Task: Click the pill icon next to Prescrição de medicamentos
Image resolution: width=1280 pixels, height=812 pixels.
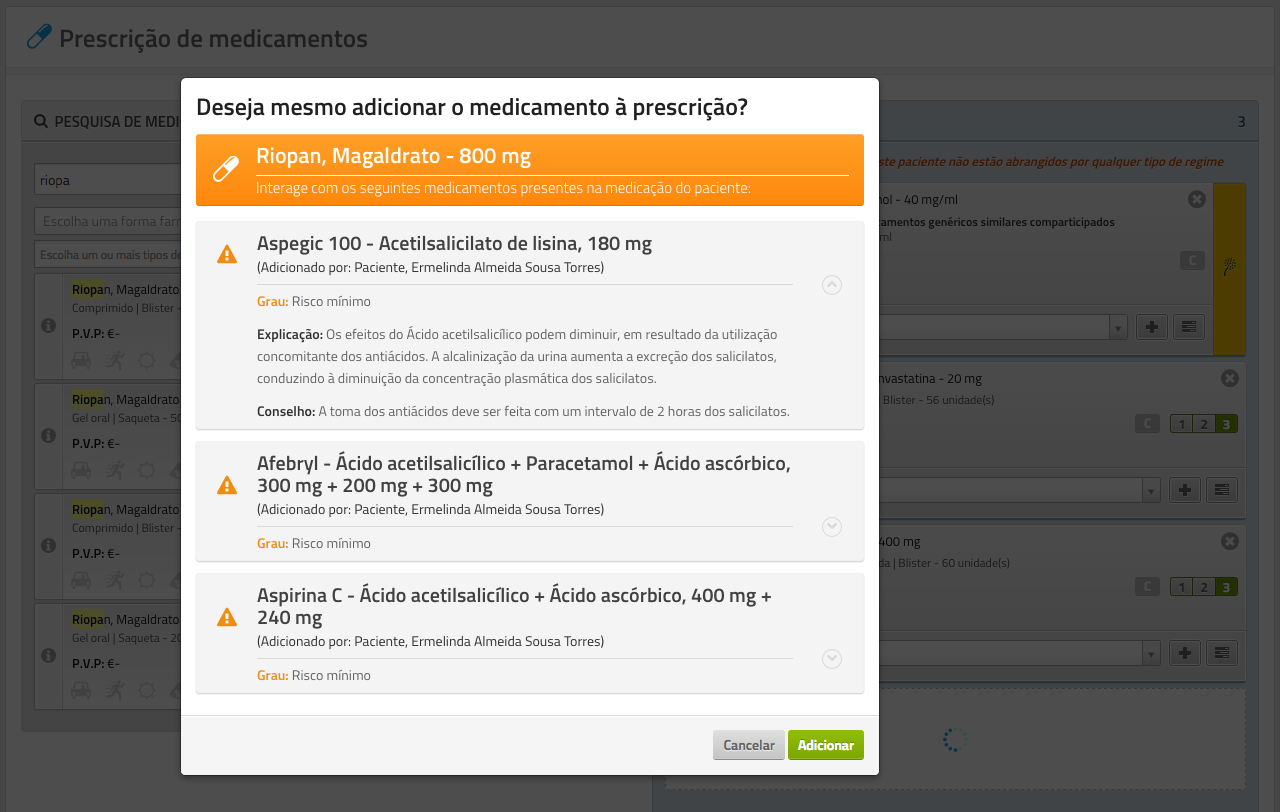Action: point(39,38)
